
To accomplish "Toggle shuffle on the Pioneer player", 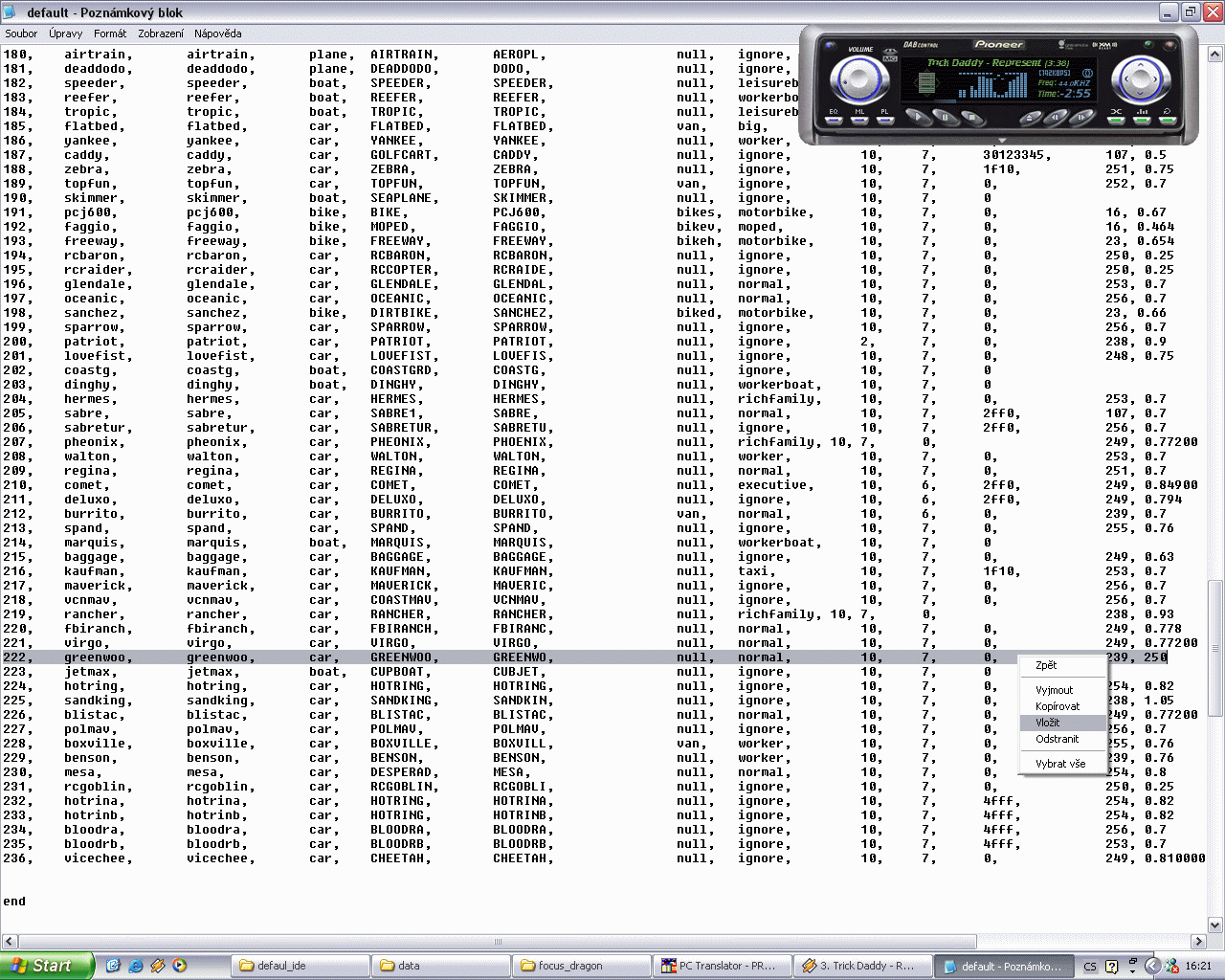I will 1116,118.
